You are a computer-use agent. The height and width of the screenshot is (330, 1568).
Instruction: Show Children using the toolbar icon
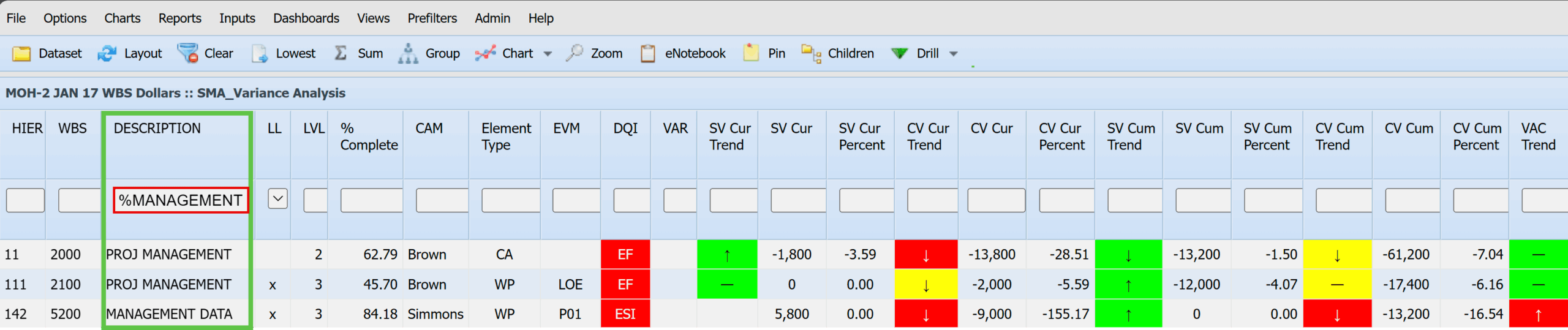(x=811, y=54)
